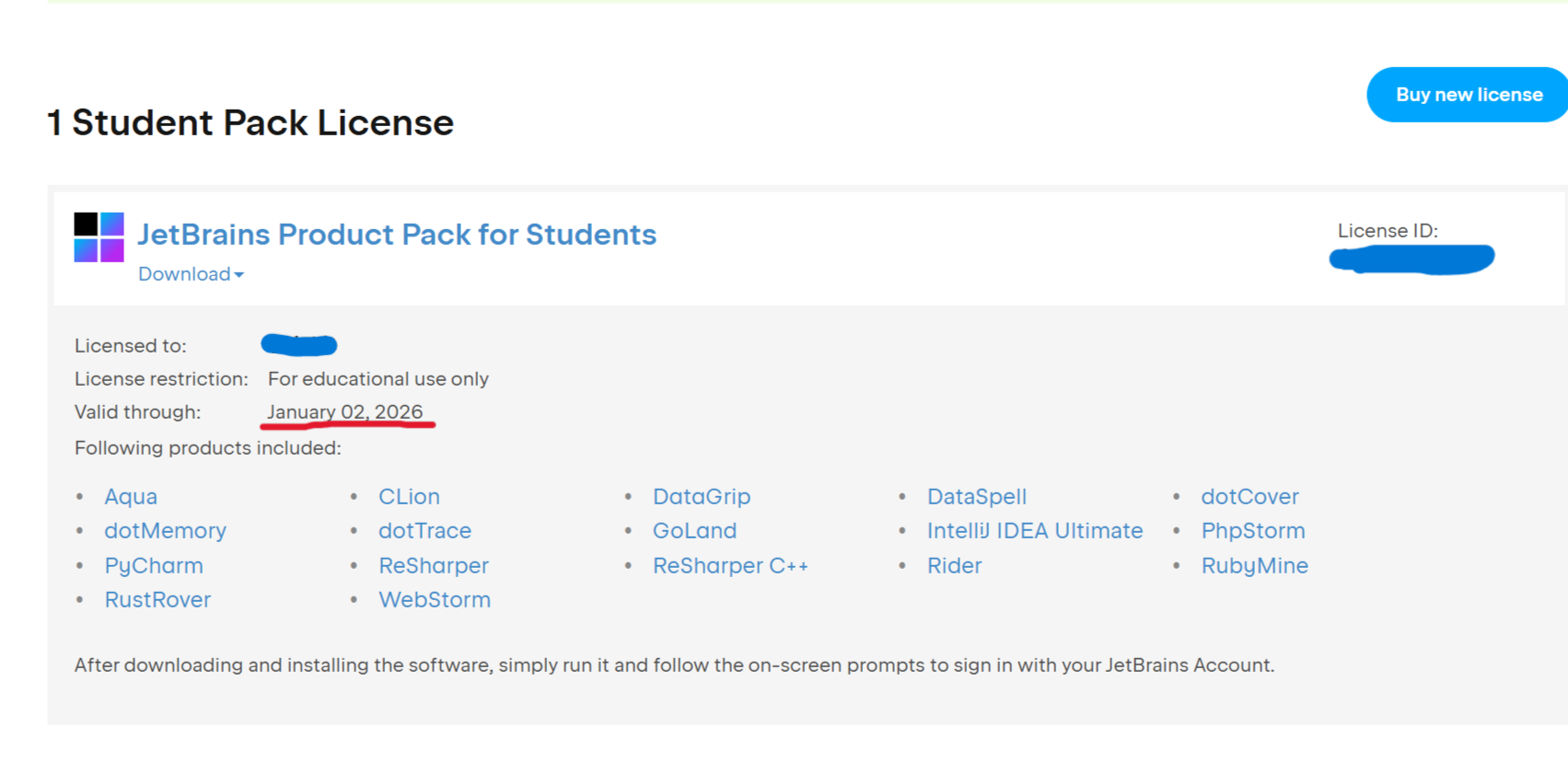The height and width of the screenshot is (762, 1568).
Task: Open the dotTrace product link
Action: point(424,531)
